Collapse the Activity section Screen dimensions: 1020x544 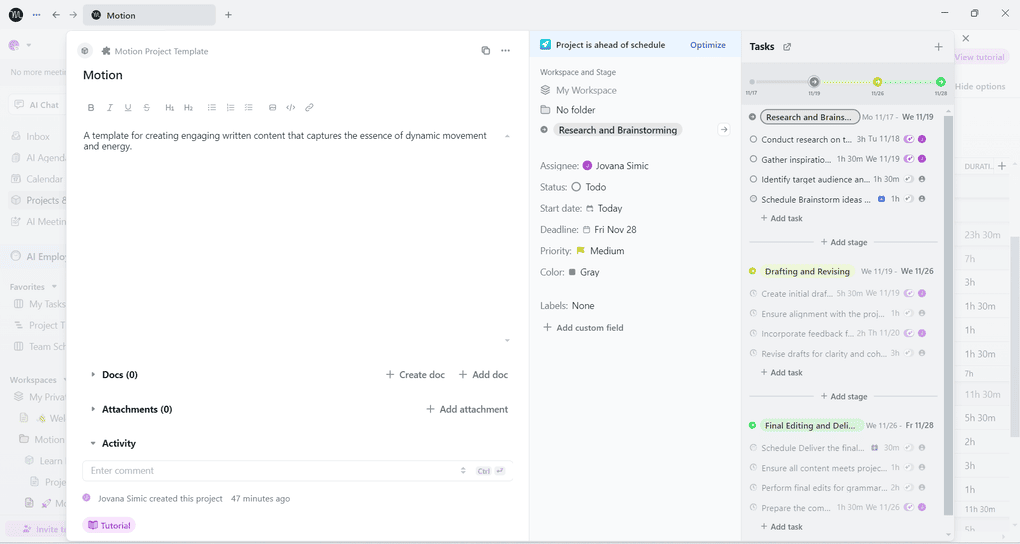93,444
